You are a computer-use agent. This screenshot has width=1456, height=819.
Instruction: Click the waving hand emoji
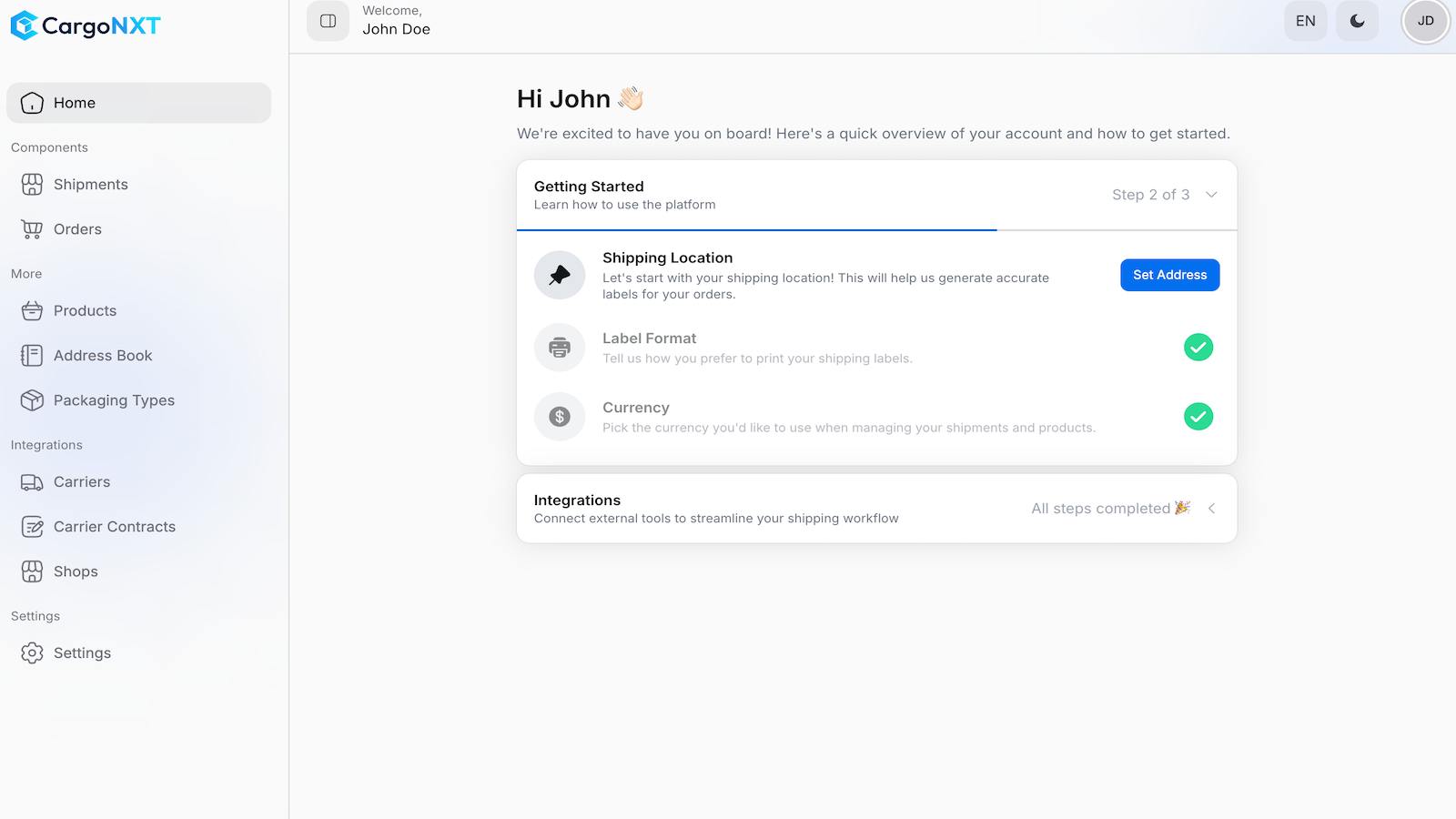tap(631, 98)
